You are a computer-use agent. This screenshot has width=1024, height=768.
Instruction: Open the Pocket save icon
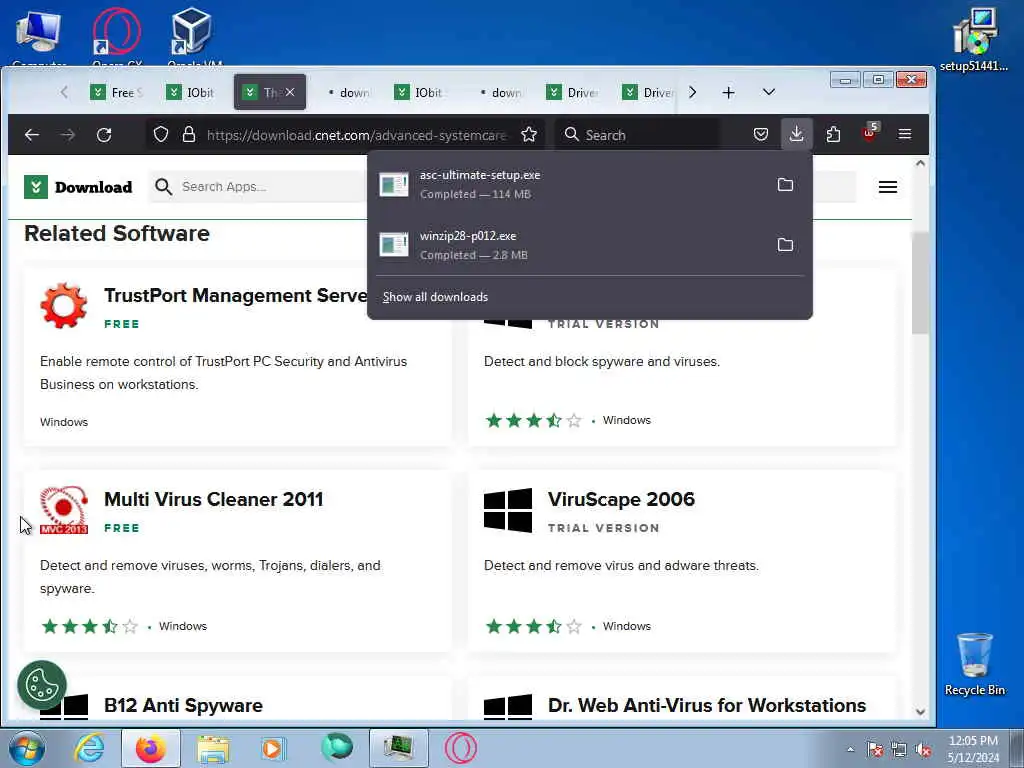point(761,135)
